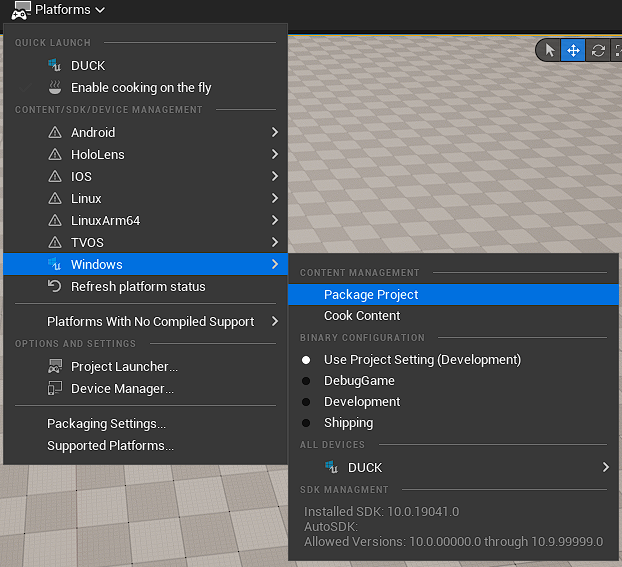Open the IOS platform entry
The width and height of the screenshot is (622, 567).
[145, 176]
